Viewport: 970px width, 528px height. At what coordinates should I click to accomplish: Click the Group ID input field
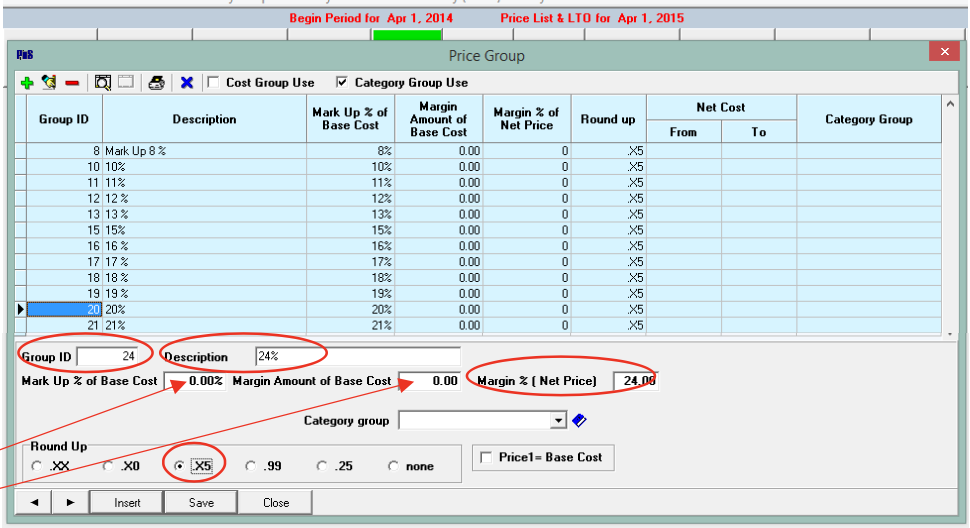click(107, 356)
